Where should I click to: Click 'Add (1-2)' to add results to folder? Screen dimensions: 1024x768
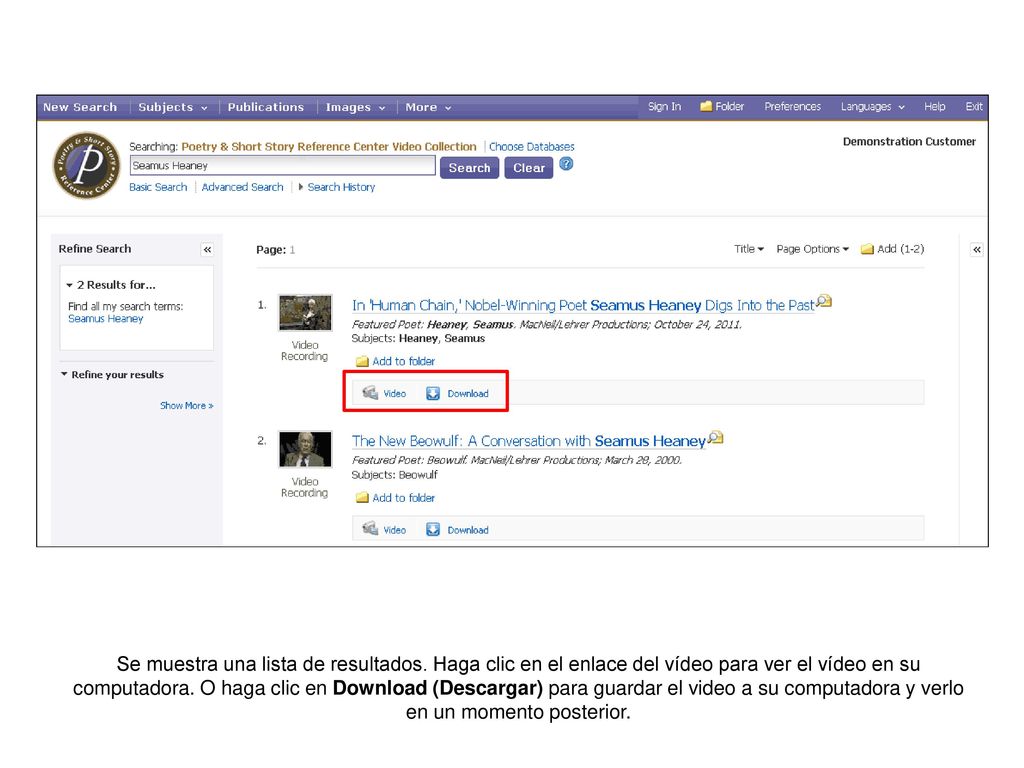coord(901,249)
